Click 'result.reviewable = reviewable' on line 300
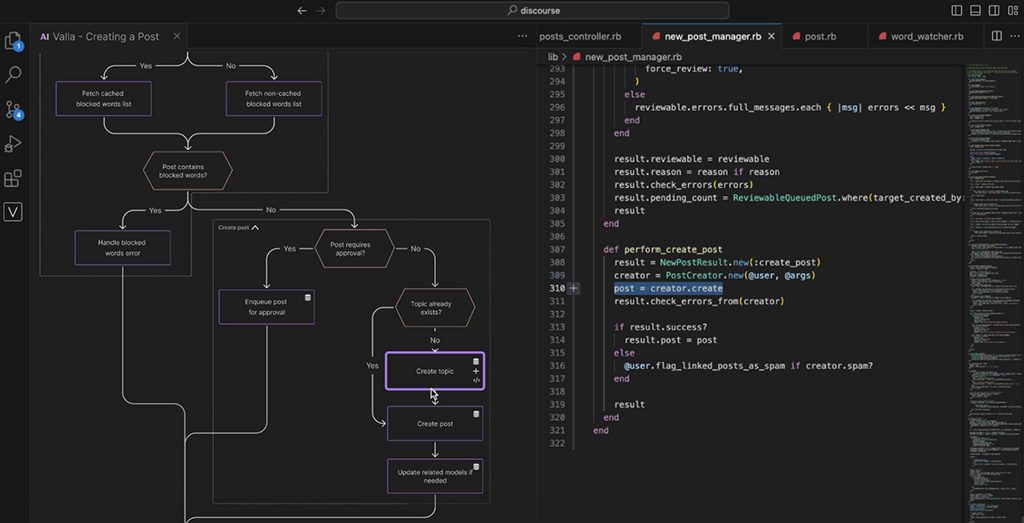 click(692, 159)
